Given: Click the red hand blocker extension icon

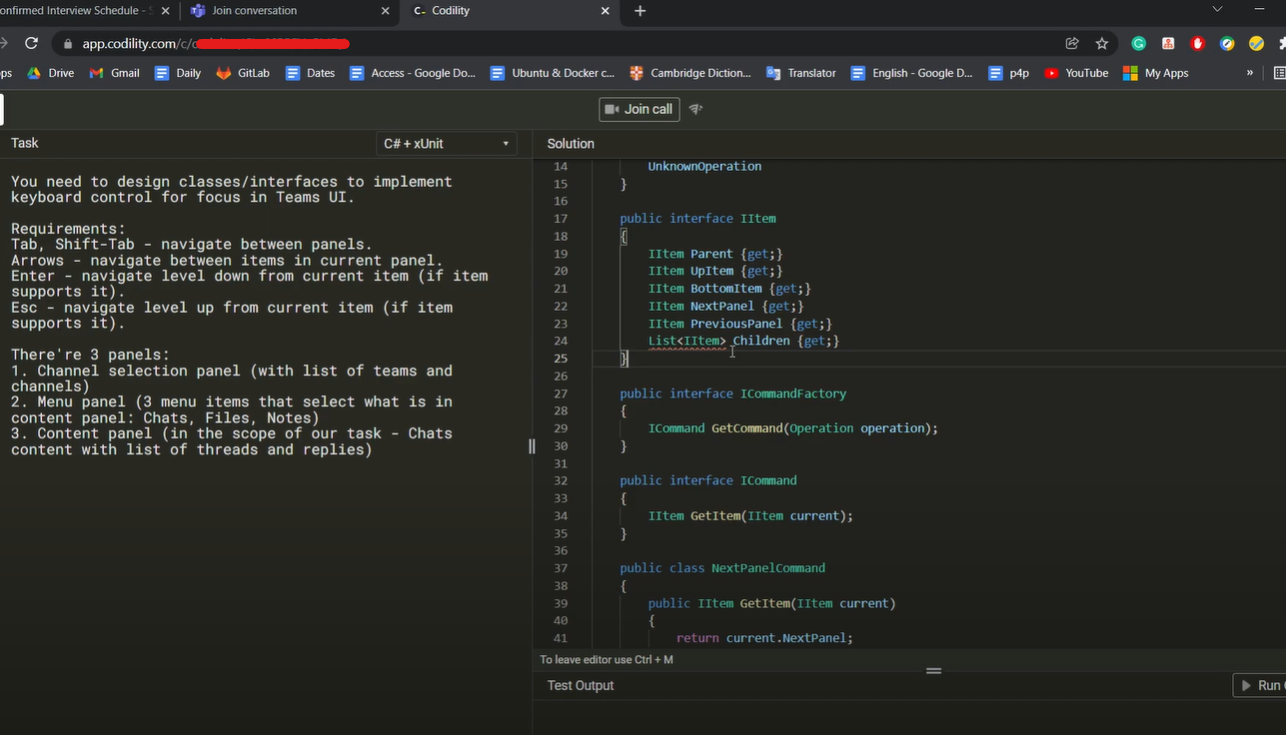Looking at the screenshot, I should [1198, 44].
